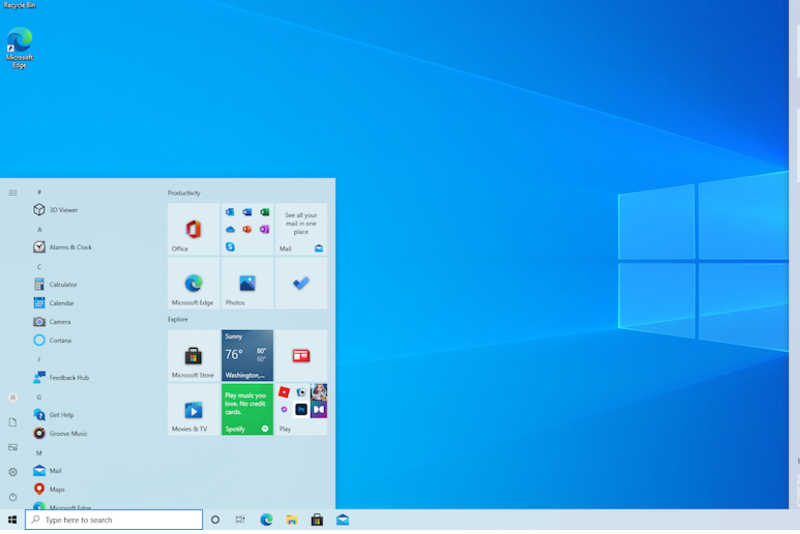Open PowerPoint in the Office apps tile
The image size is (800, 534).
[x=247, y=230]
